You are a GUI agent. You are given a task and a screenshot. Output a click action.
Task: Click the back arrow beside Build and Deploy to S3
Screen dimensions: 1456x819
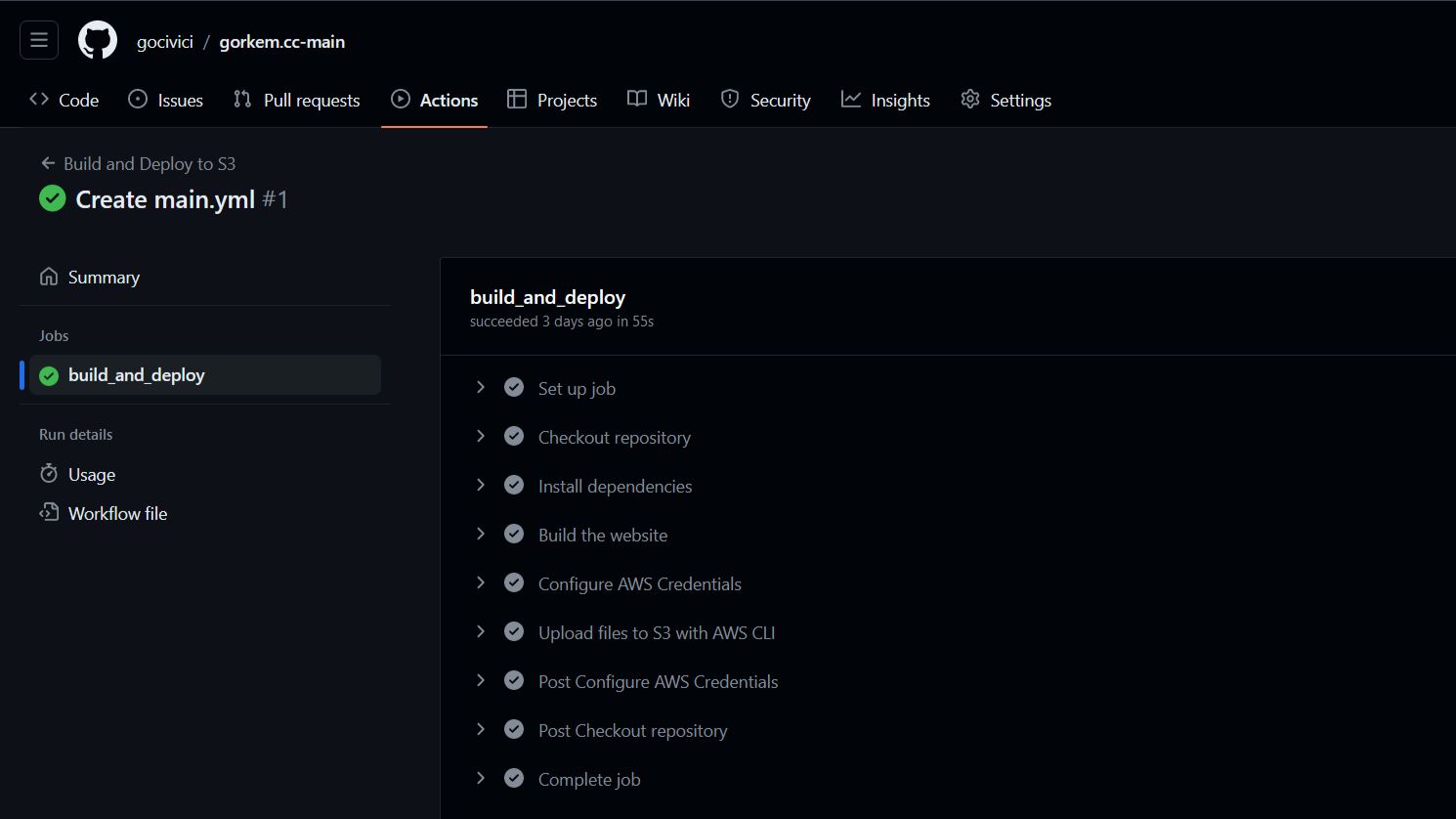coord(48,163)
